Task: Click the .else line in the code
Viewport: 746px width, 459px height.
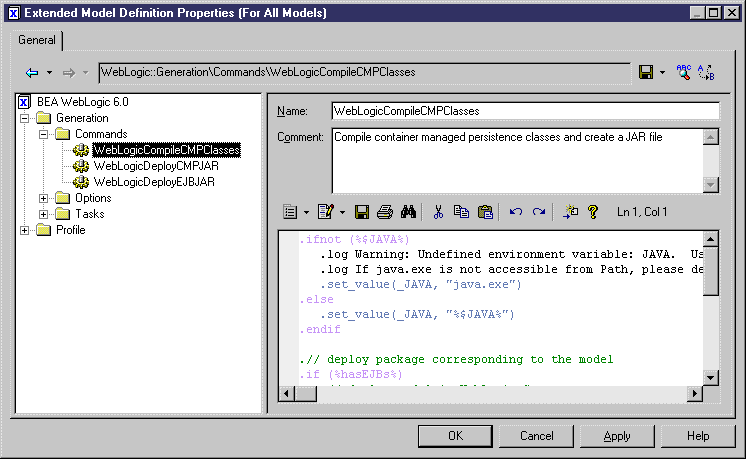Action: (x=316, y=299)
